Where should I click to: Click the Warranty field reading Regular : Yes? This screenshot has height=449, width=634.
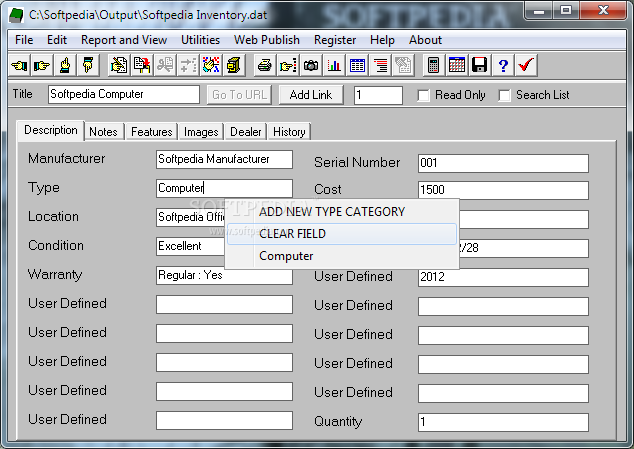pyautogui.click(x=224, y=275)
